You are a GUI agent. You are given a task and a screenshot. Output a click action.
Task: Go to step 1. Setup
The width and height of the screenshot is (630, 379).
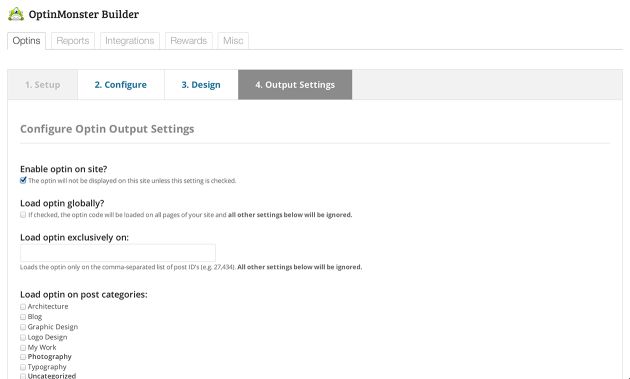pyautogui.click(x=43, y=85)
